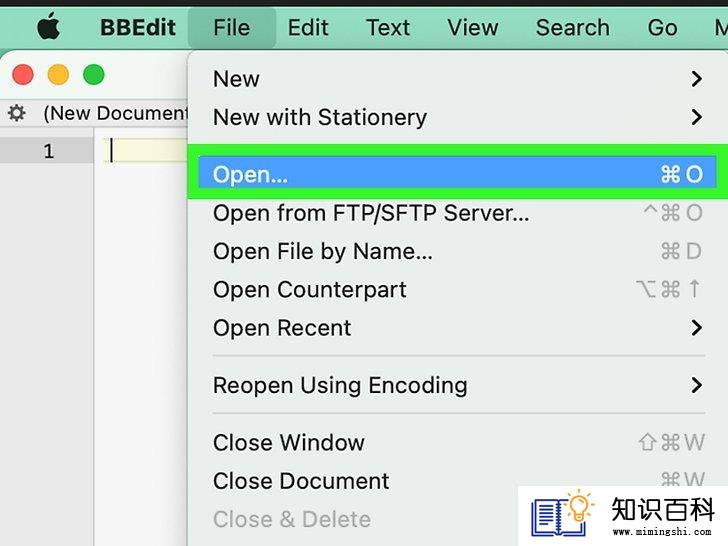The height and width of the screenshot is (546, 728).
Task: Click the gear settings icon beside New Document
Action: (x=17, y=113)
